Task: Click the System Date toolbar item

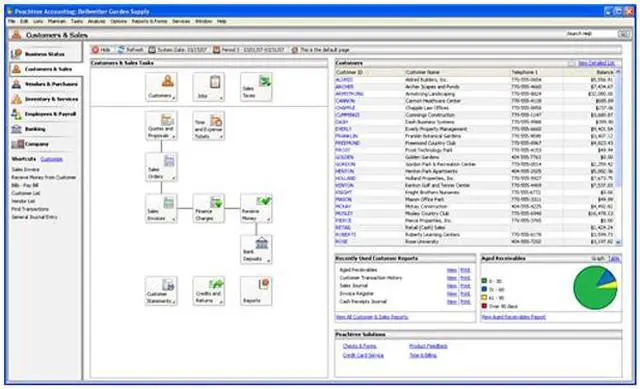Action: (x=178, y=50)
